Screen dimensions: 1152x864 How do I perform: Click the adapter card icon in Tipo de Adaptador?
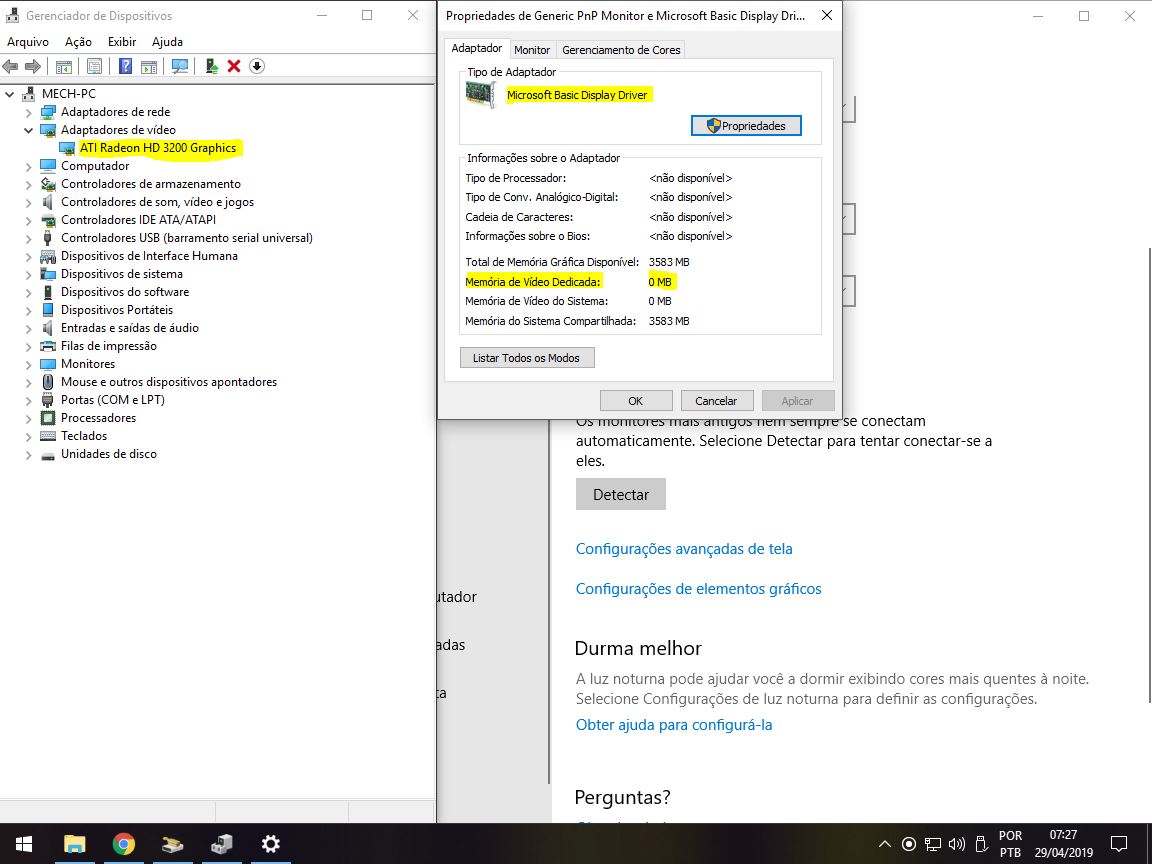[481, 95]
